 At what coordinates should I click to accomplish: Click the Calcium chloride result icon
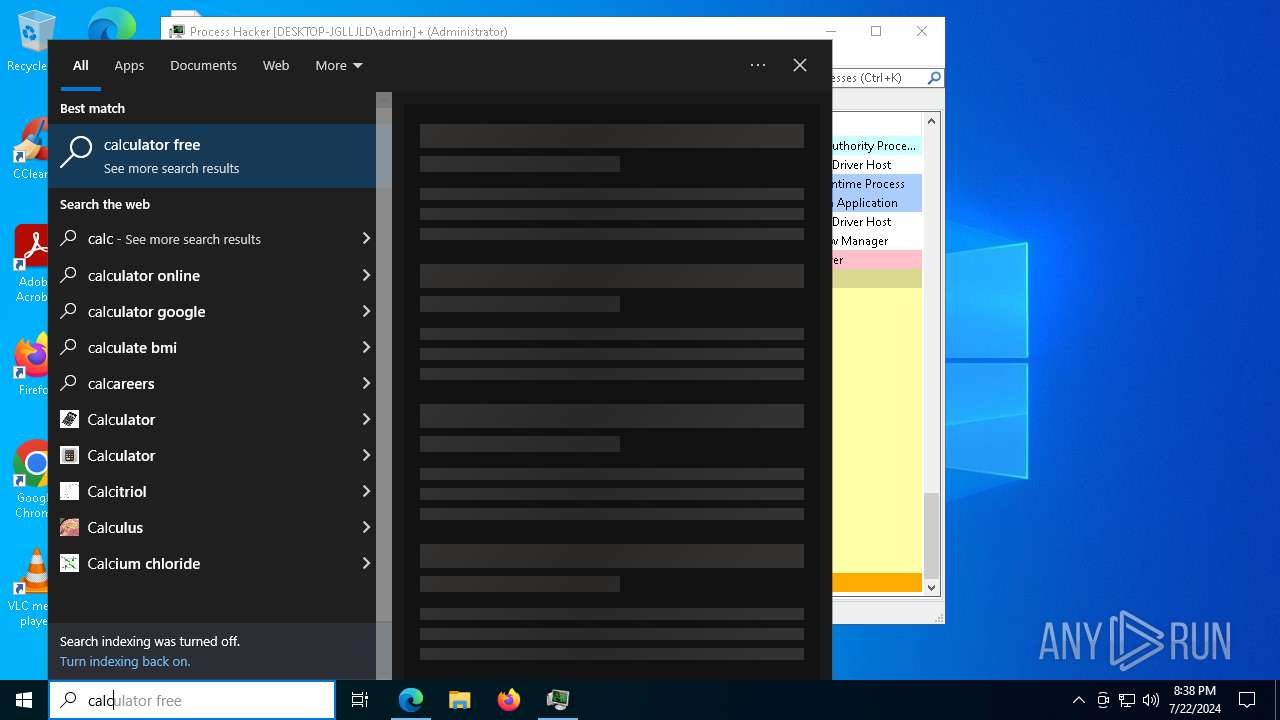click(69, 563)
